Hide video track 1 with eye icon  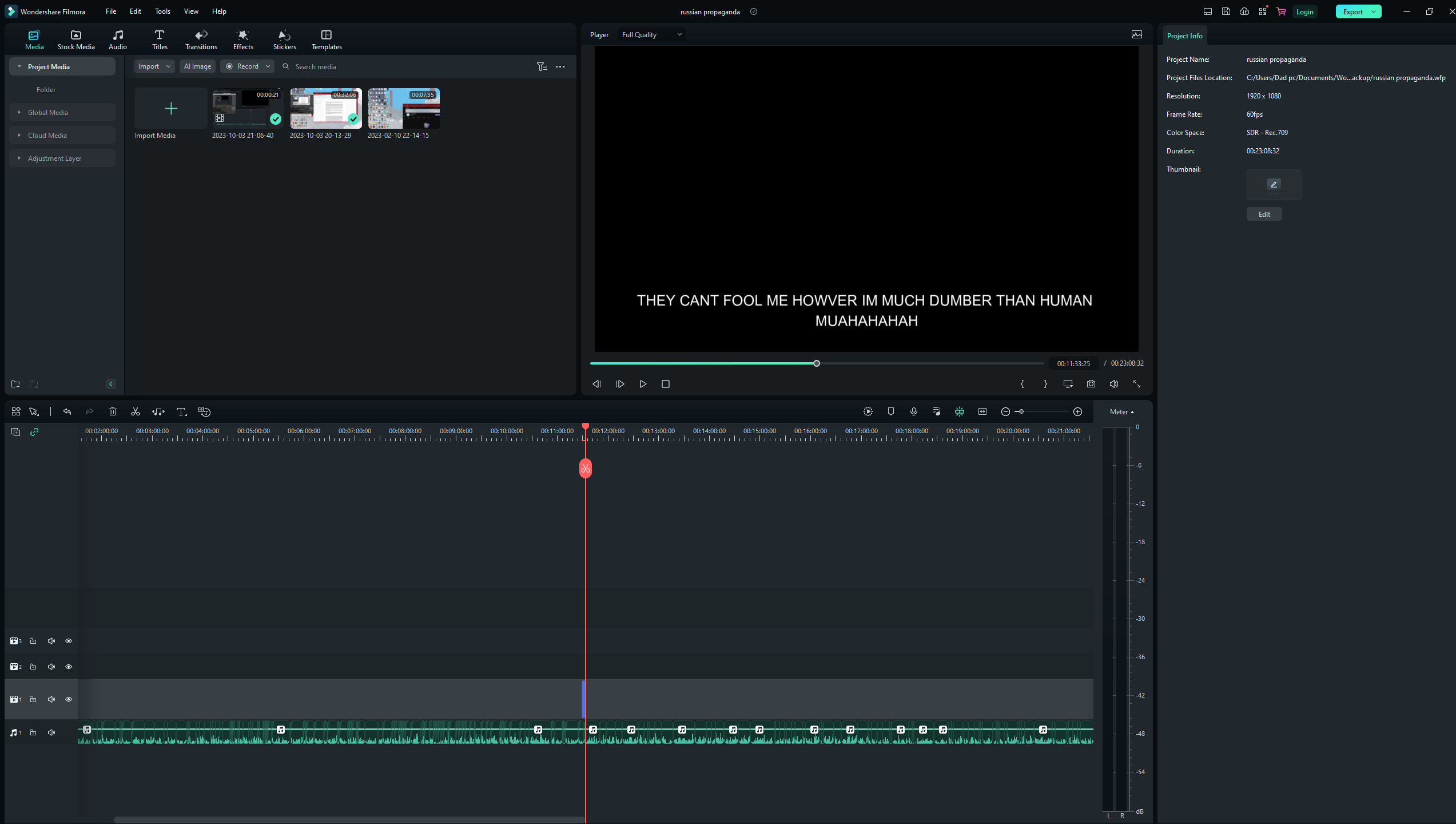click(x=69, y=699)
